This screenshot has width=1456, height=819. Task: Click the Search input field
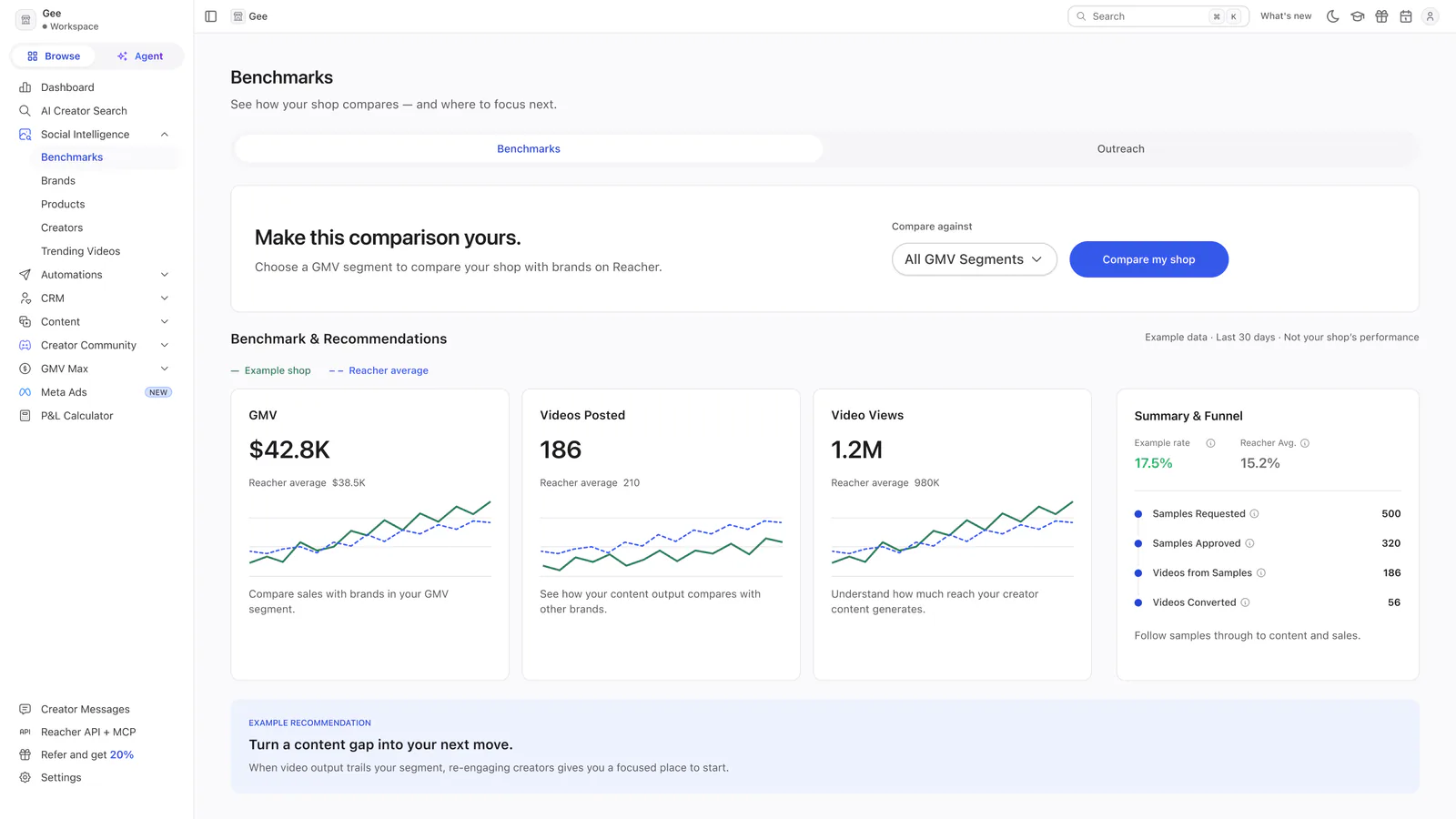1158,16
